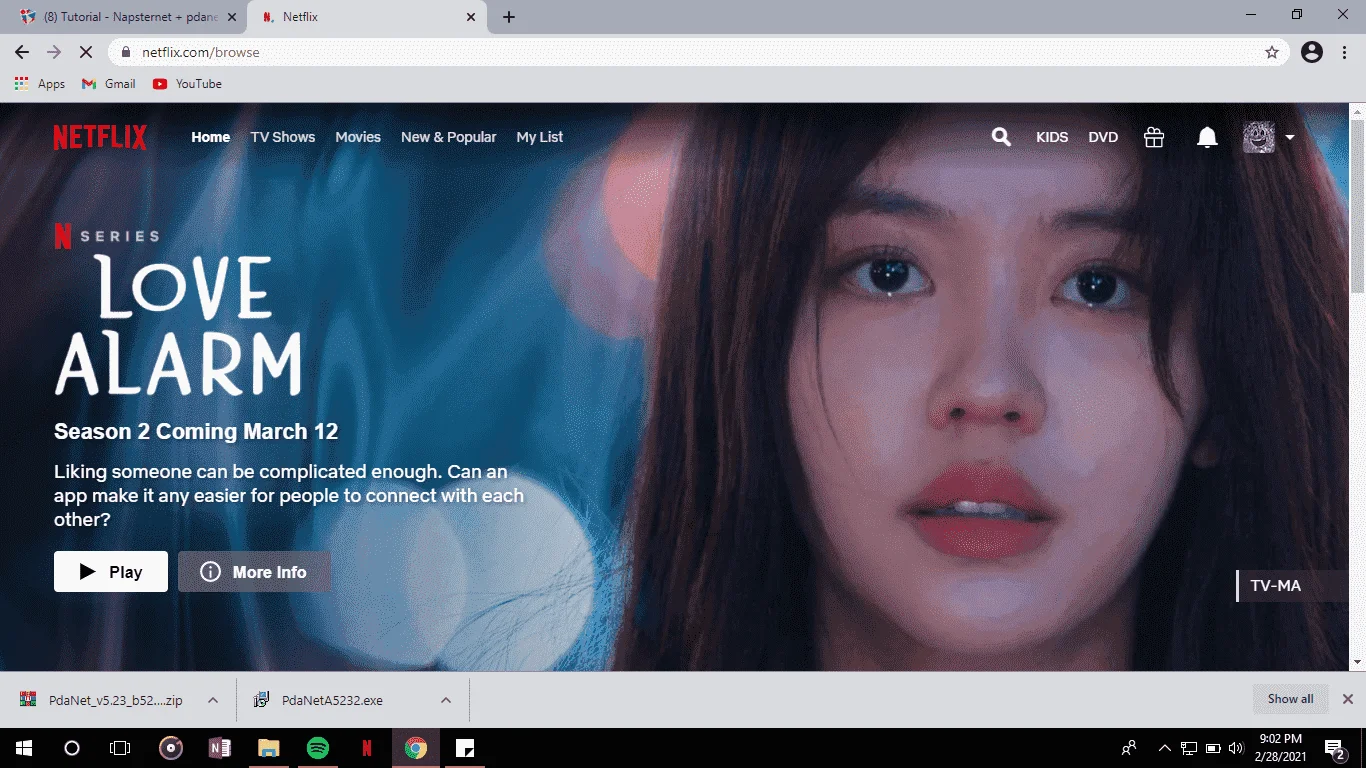Open Windows Task View
This screenshot has height=768, width=1366.
tap(120, 748)
